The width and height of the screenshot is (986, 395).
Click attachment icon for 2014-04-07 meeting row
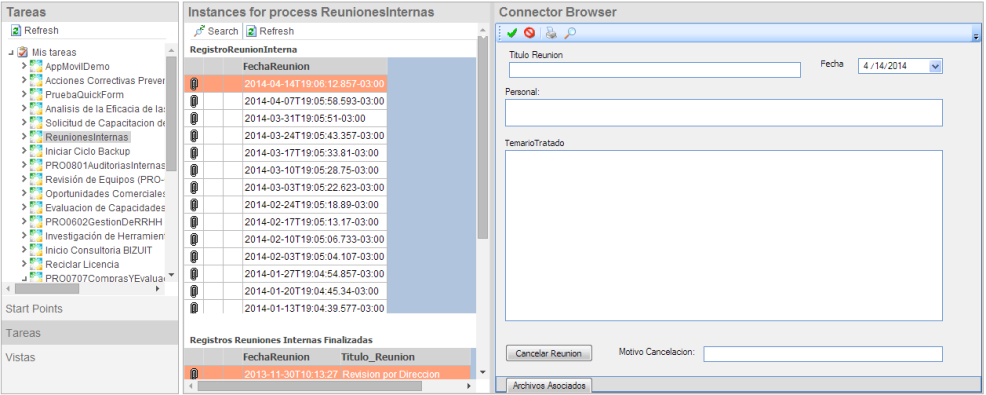pyautogui.click(x=194, y=101)
